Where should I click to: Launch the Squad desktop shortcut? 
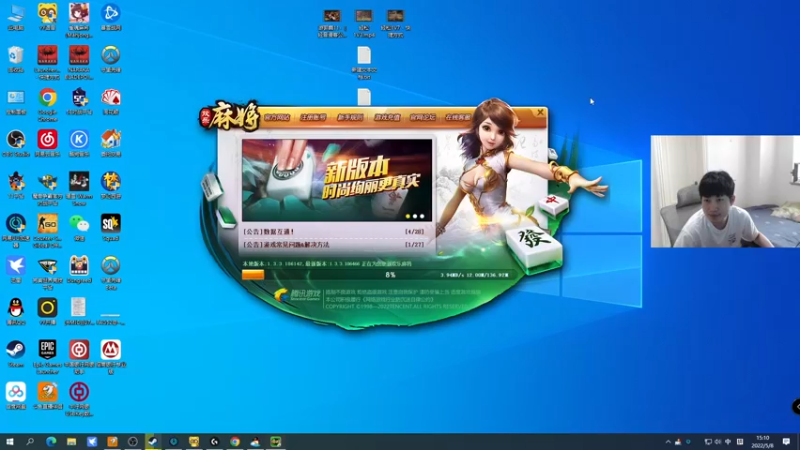tap(111, 224)
